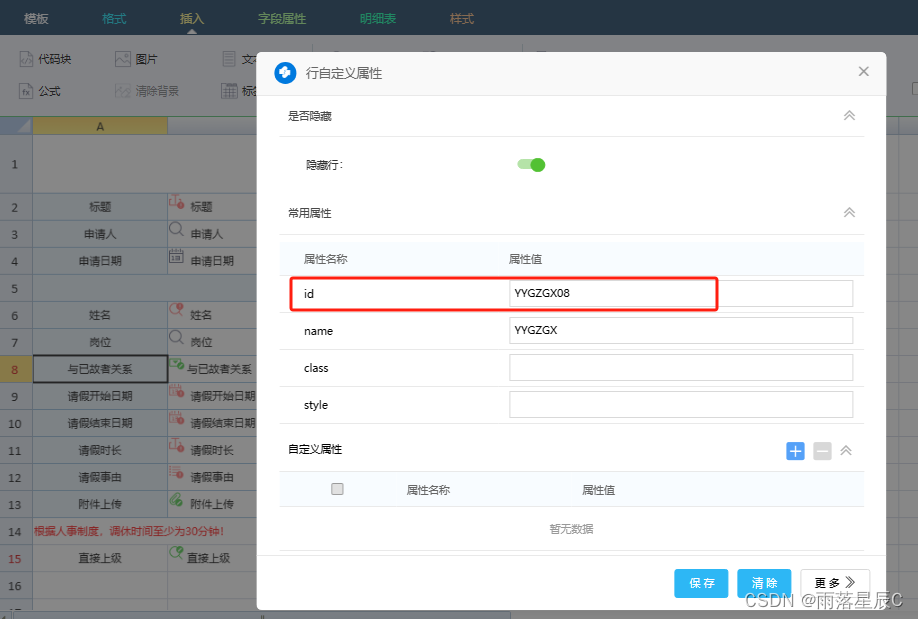The width and height of the screenshot is (918, 619).
Task: Select cell 岗位 in column A
Action: click(x=100, y=342)
